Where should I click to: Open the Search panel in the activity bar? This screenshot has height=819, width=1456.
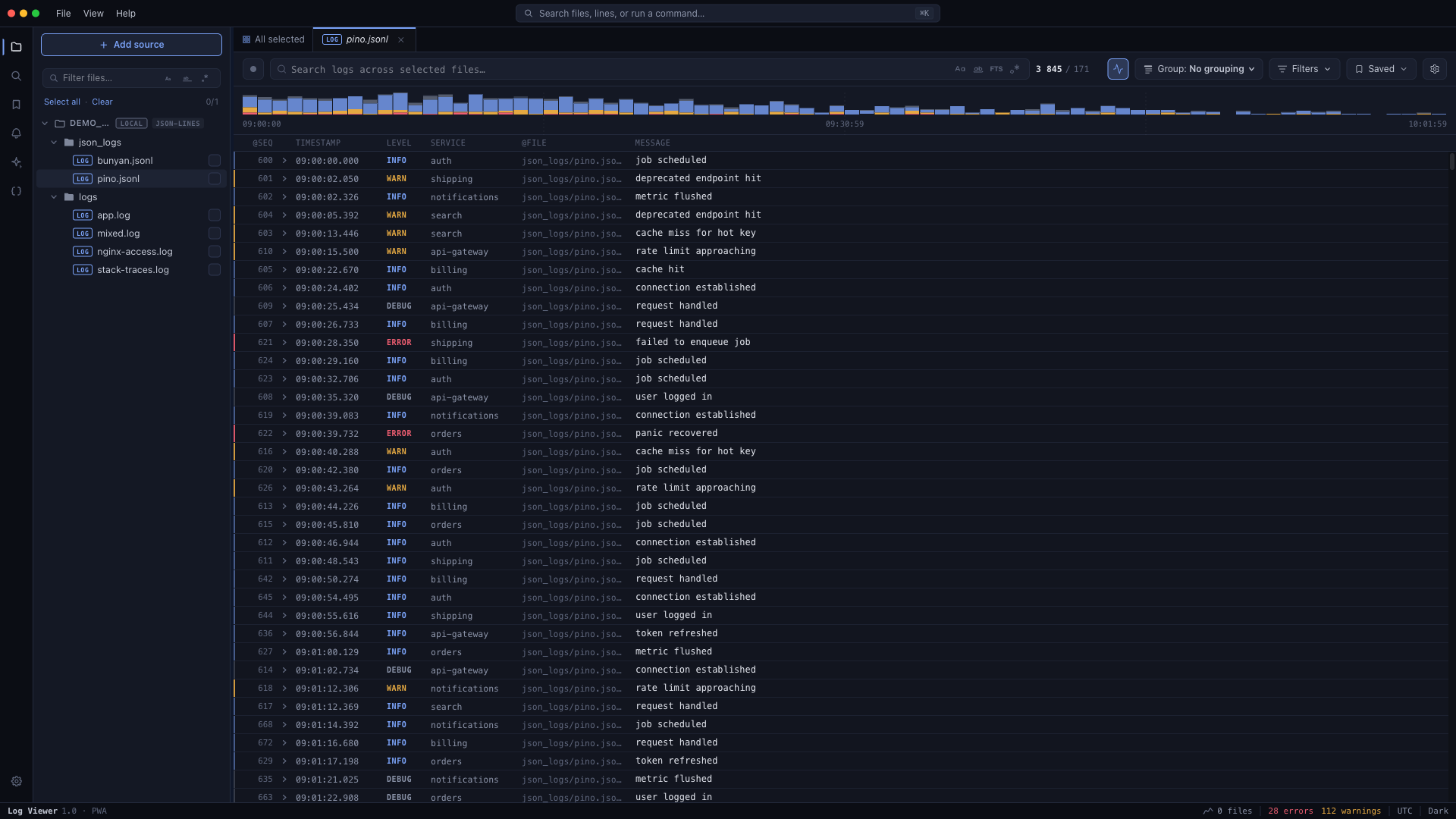click(16, 76)
